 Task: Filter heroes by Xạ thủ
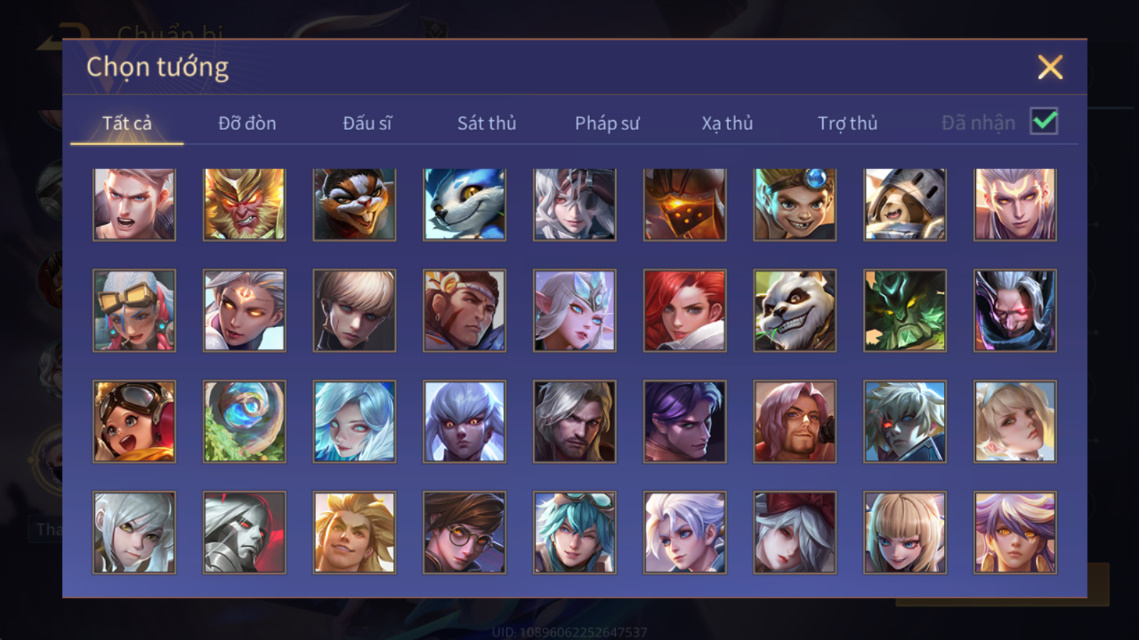727,123
